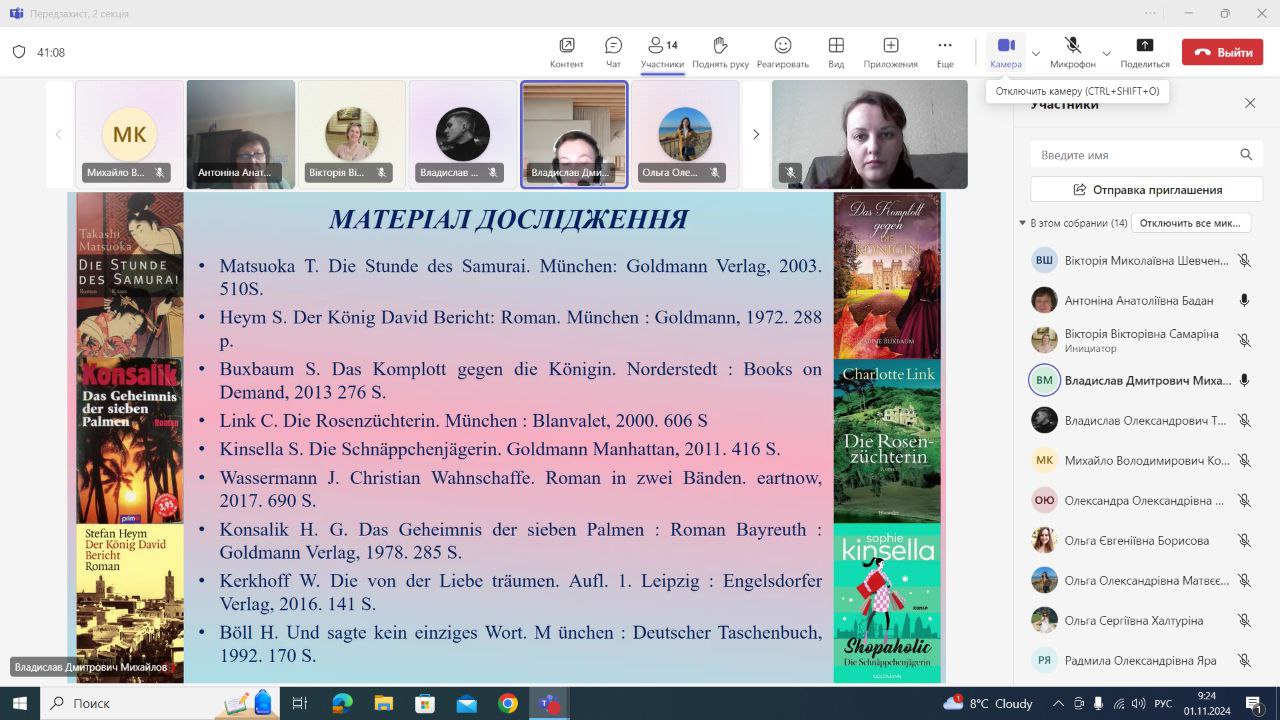The height and width of the screenshot is (720, 1280).
Task: Toggle the Камера button
Action: coord(1006,52)
